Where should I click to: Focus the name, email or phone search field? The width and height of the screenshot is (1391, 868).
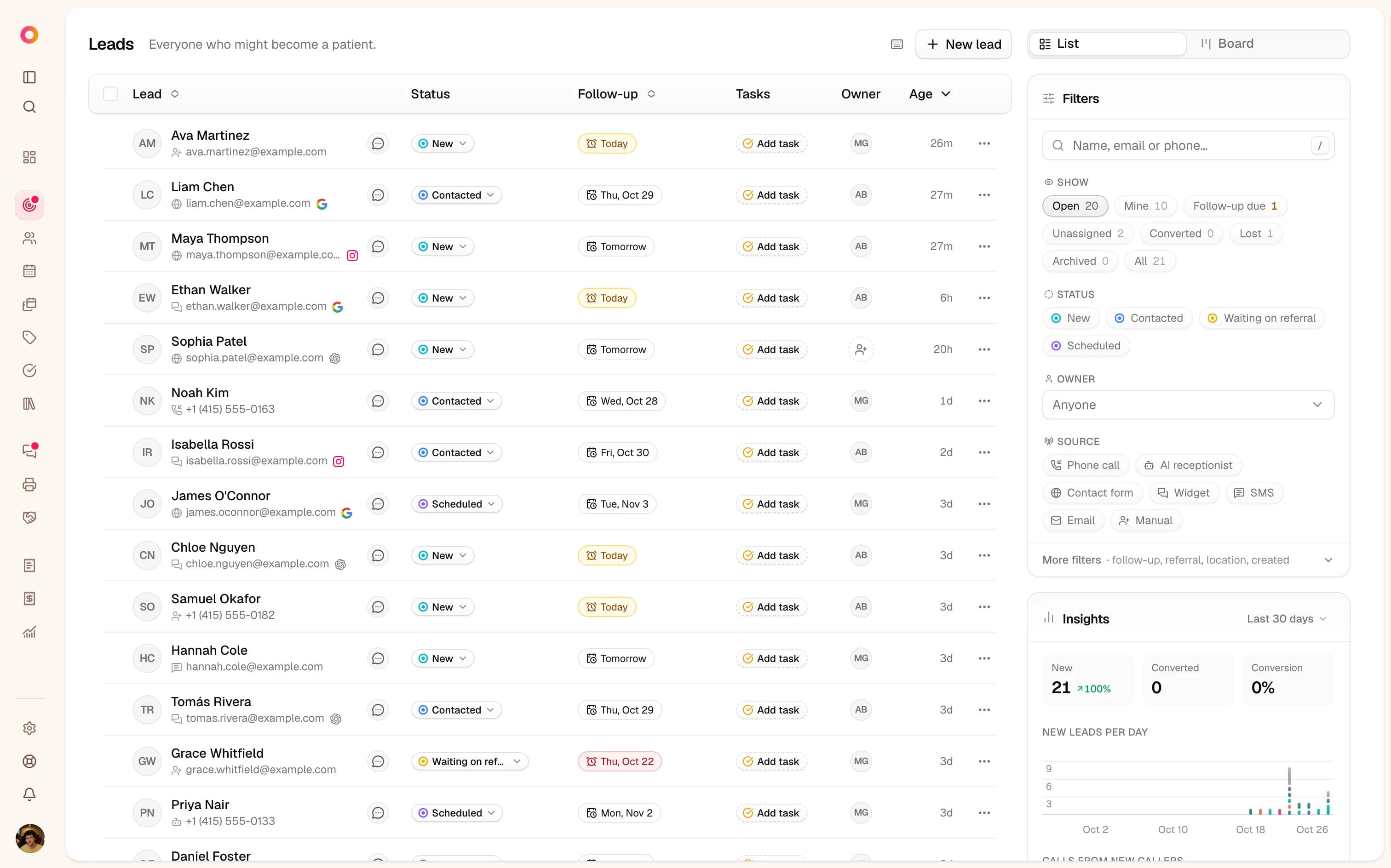[x=1188, y=145]
